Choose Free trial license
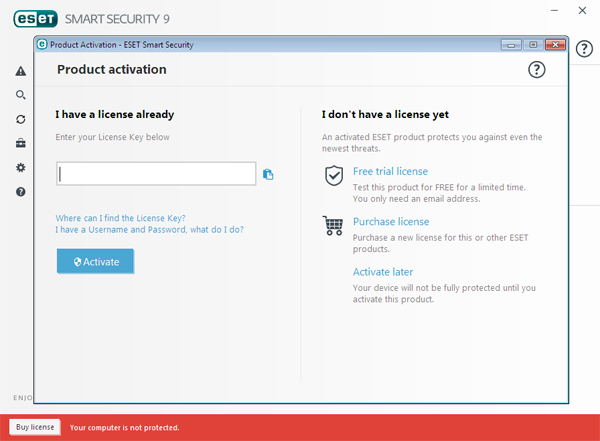Screen dimensions: 600x441 (390, 172)
